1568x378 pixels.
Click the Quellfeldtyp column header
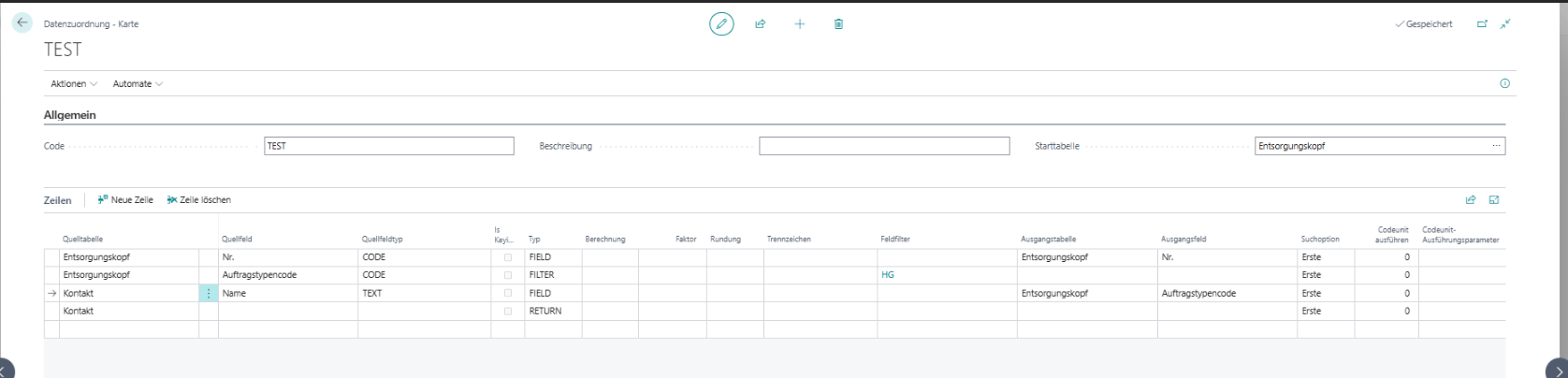click(383, 240)
